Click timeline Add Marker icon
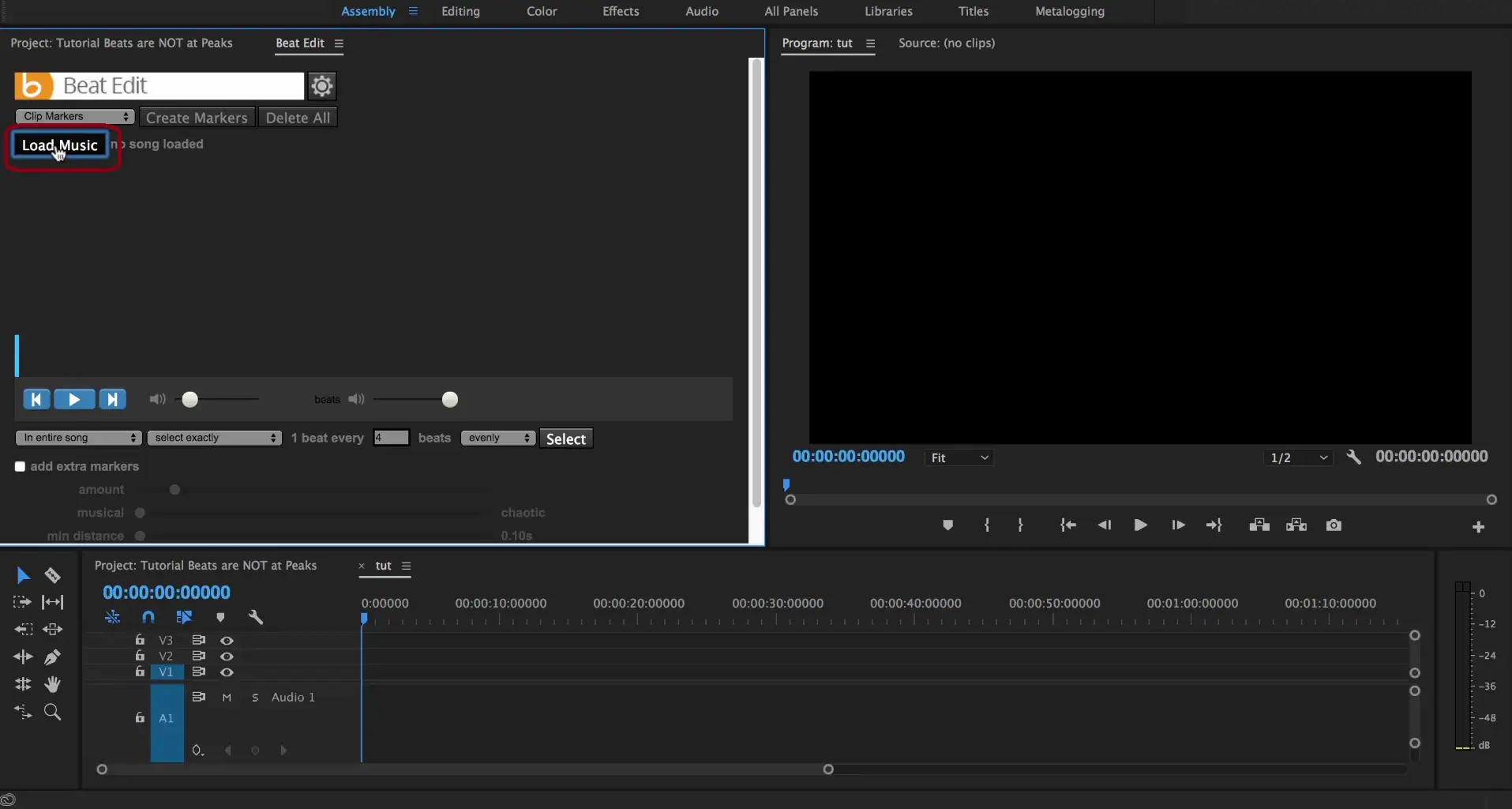Image resolution: width=1512 pixels, height=809 pixels. click(220, 617)
